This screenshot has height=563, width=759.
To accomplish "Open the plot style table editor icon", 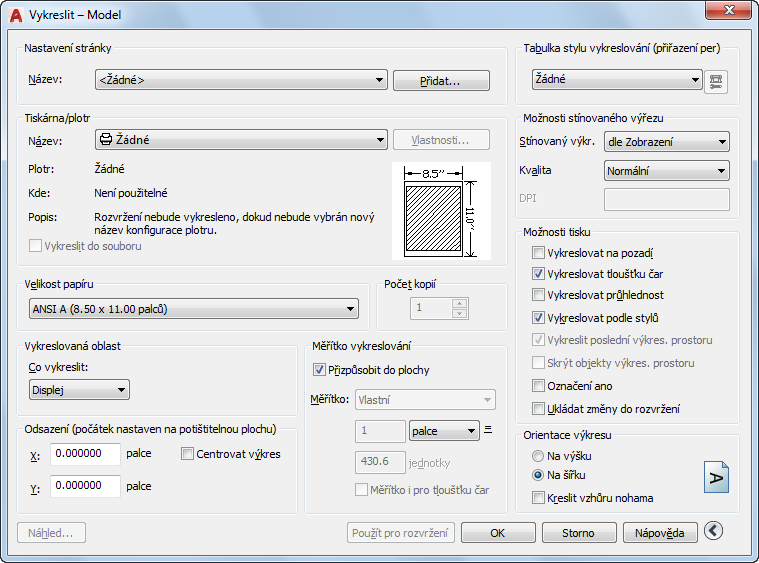I will tap(716, 81).
